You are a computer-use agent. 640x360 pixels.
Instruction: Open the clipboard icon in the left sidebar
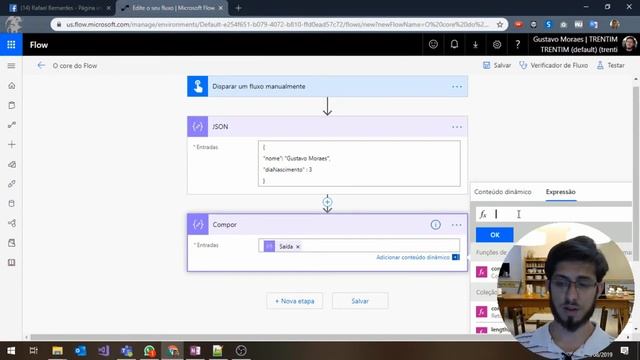[11, 105]
